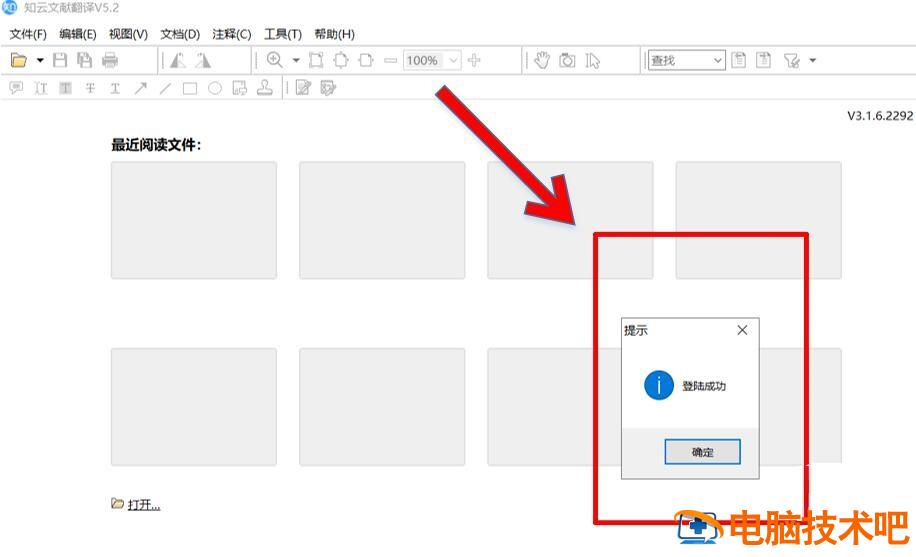Click the actual size page icon

316,60
